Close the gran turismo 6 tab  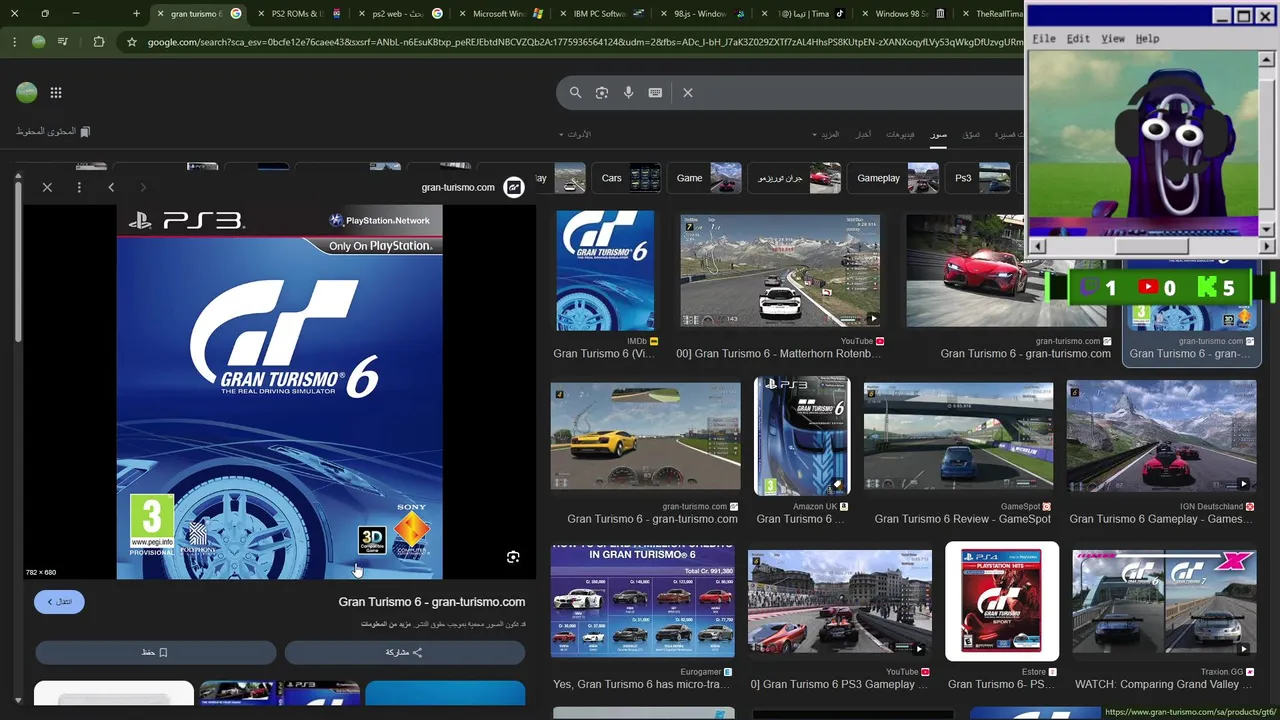(160, 14)
